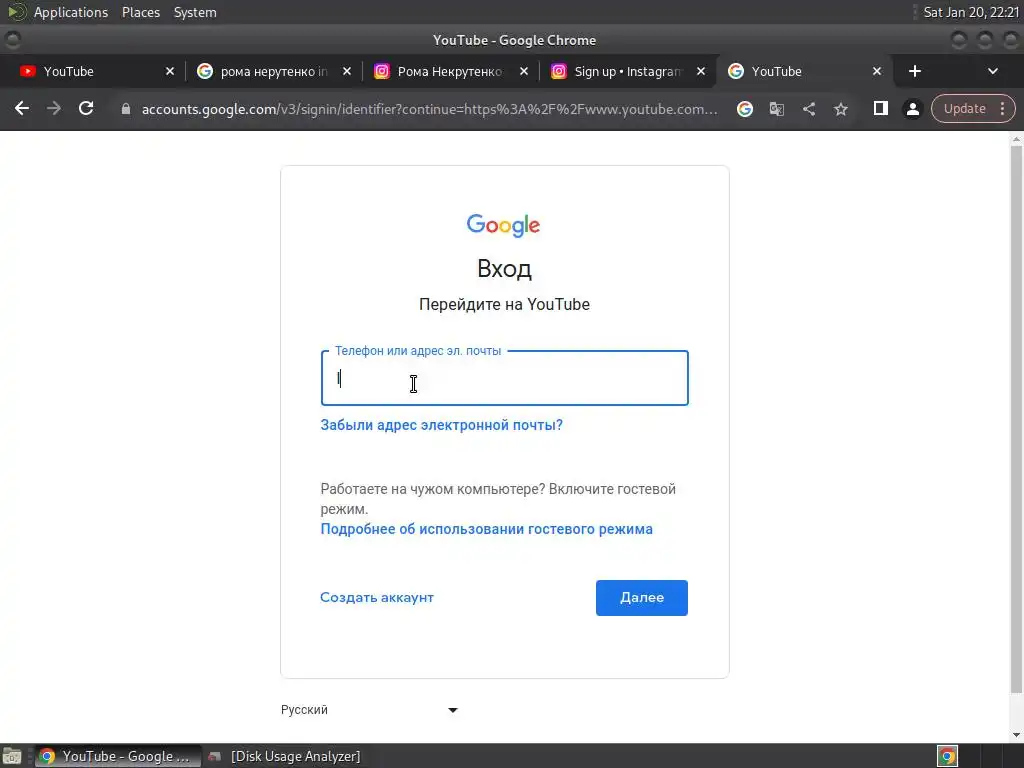1024x768 pixels.
Task: Open Забыли адрес электронной почты? link
Action: (441, 425)
